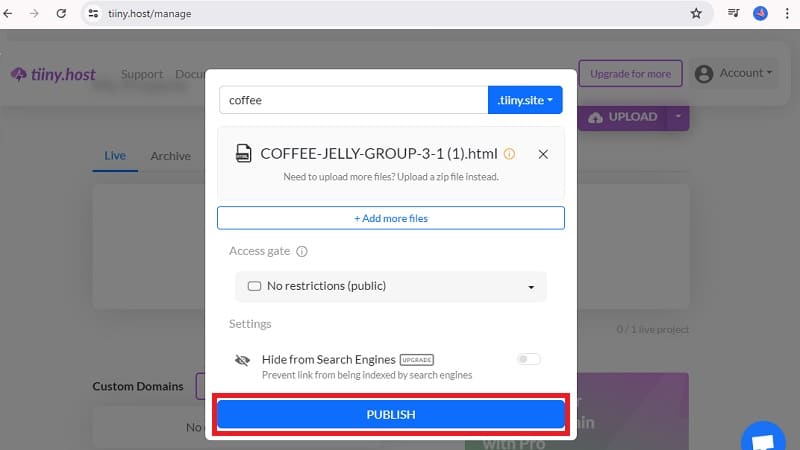Click 'Prevent link from being indexed' description

[367, 375]
